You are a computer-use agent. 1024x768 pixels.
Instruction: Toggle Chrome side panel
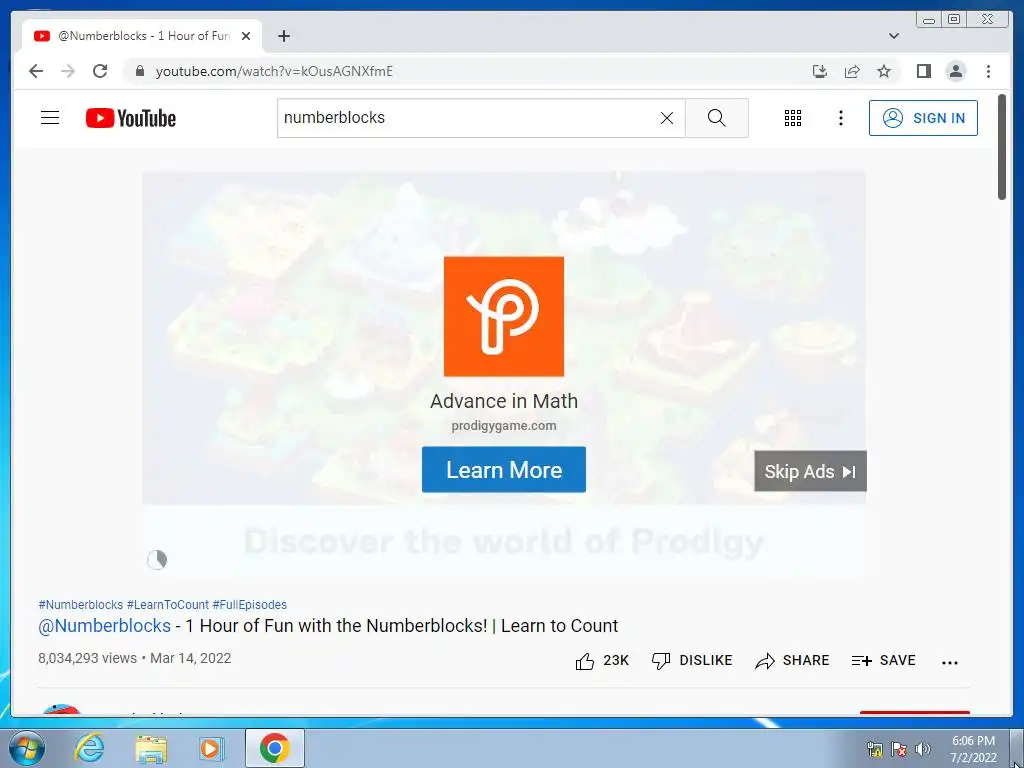pyautogui.click(x=923, y=71)
